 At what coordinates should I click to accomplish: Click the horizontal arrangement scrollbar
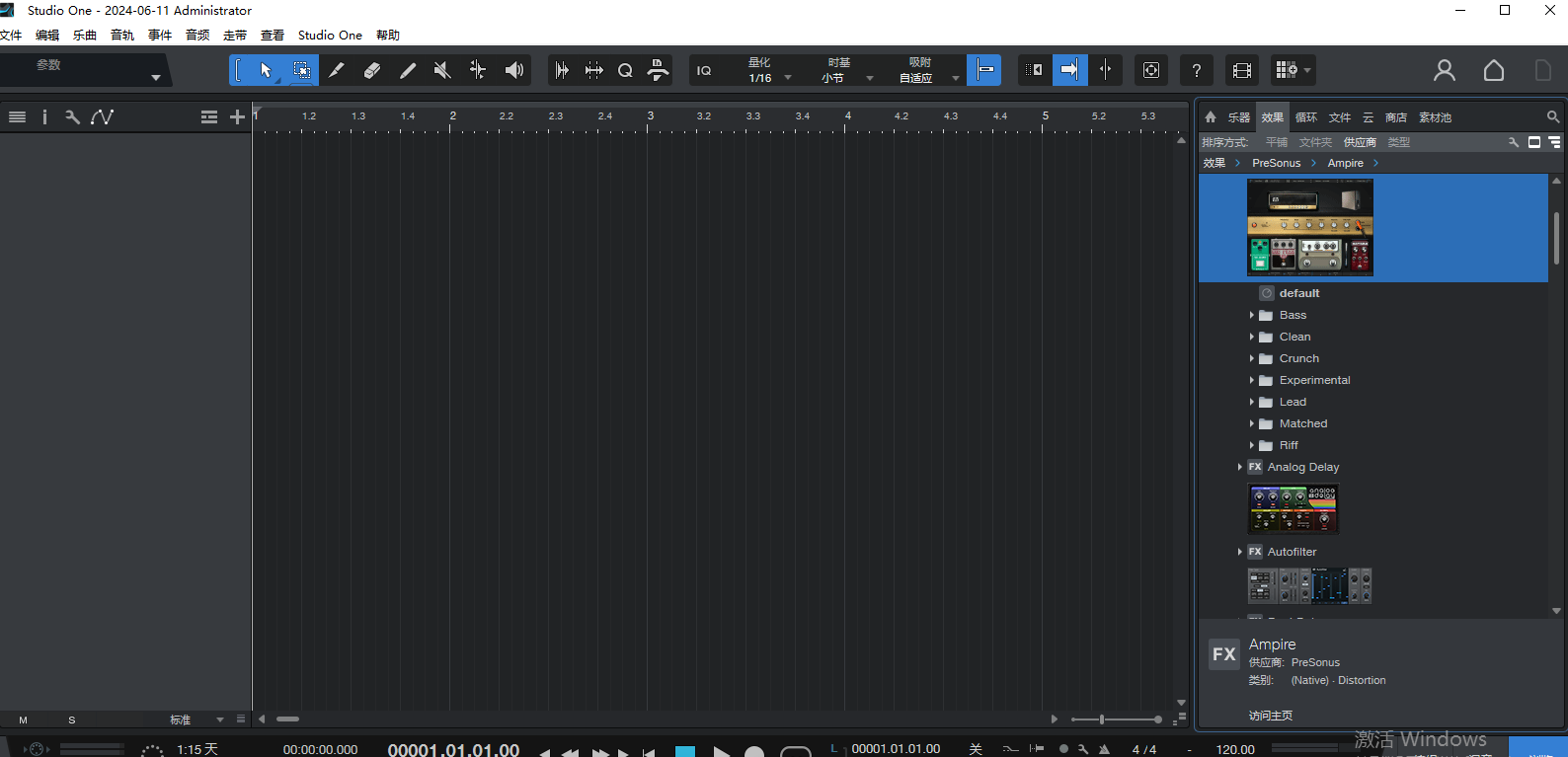click(288, 719)
